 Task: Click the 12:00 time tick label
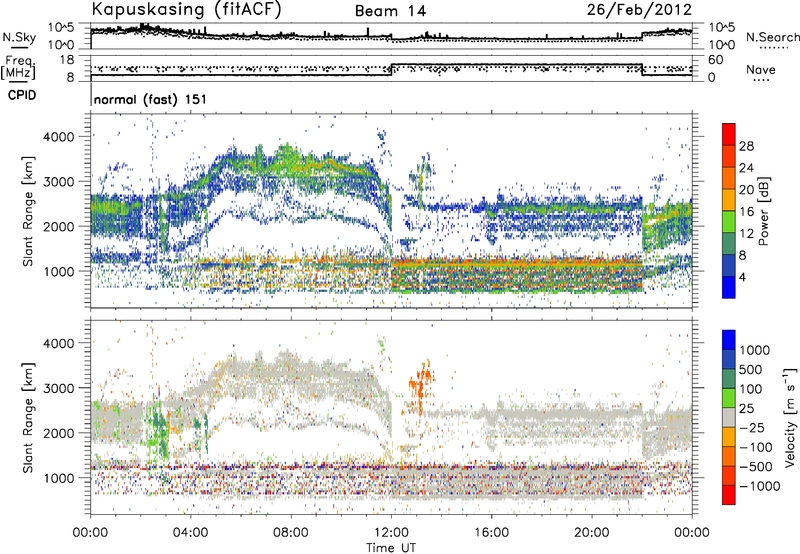(391, 533)
